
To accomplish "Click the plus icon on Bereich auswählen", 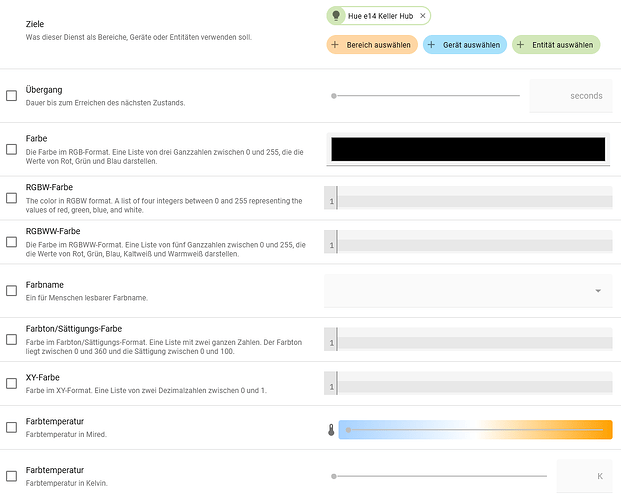I will (x=336, y=45).
